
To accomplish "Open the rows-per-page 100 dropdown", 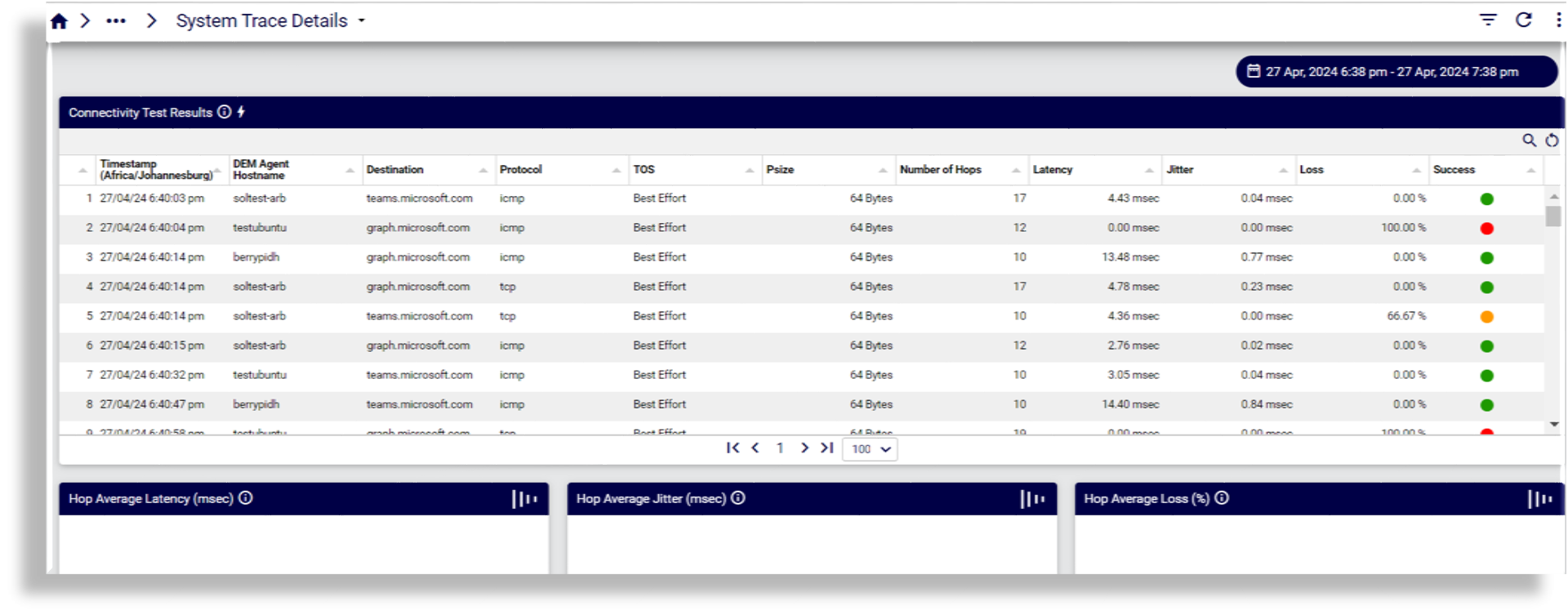I will point(870,449).
